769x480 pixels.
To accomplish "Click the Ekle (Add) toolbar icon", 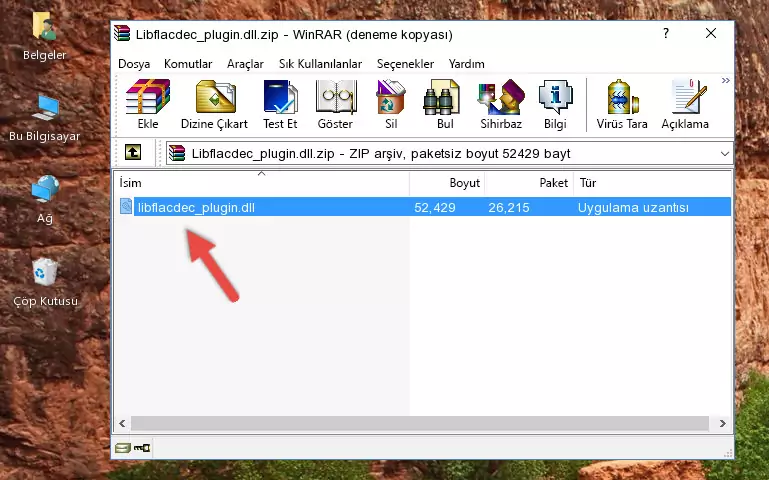I will tap(148, 104).
